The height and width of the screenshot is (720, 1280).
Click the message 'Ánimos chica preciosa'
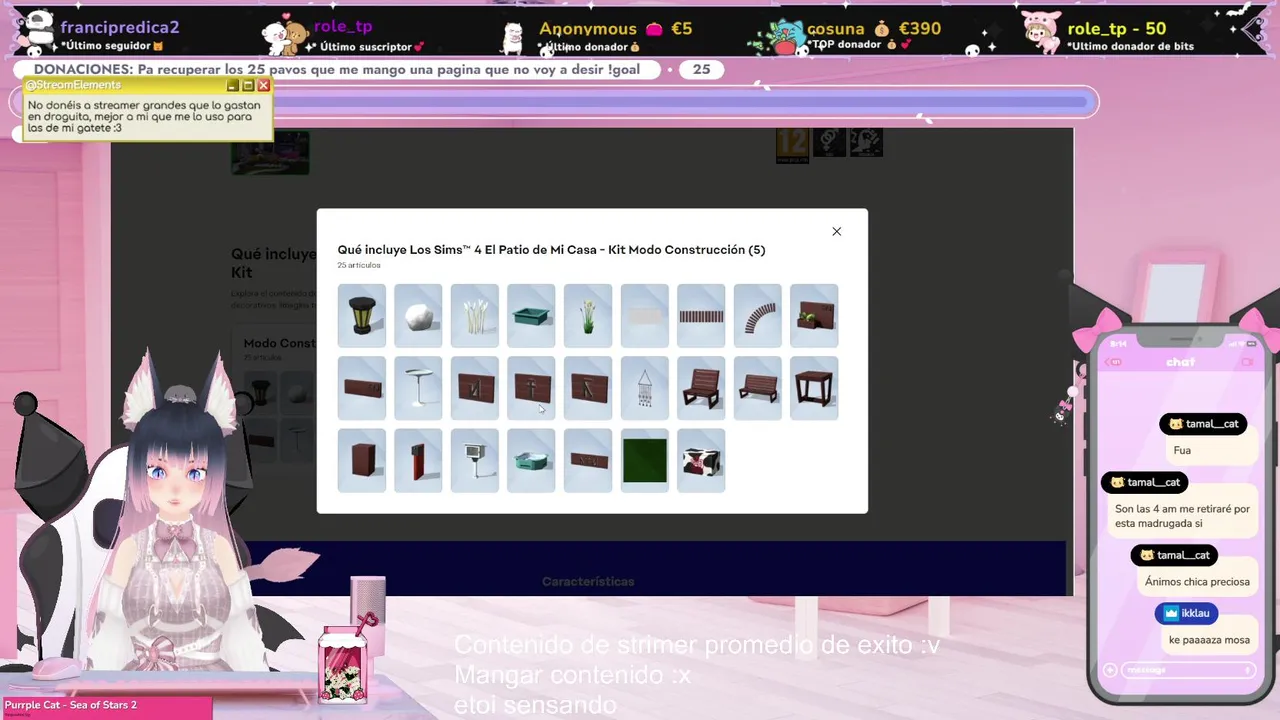click(1197, 581)
